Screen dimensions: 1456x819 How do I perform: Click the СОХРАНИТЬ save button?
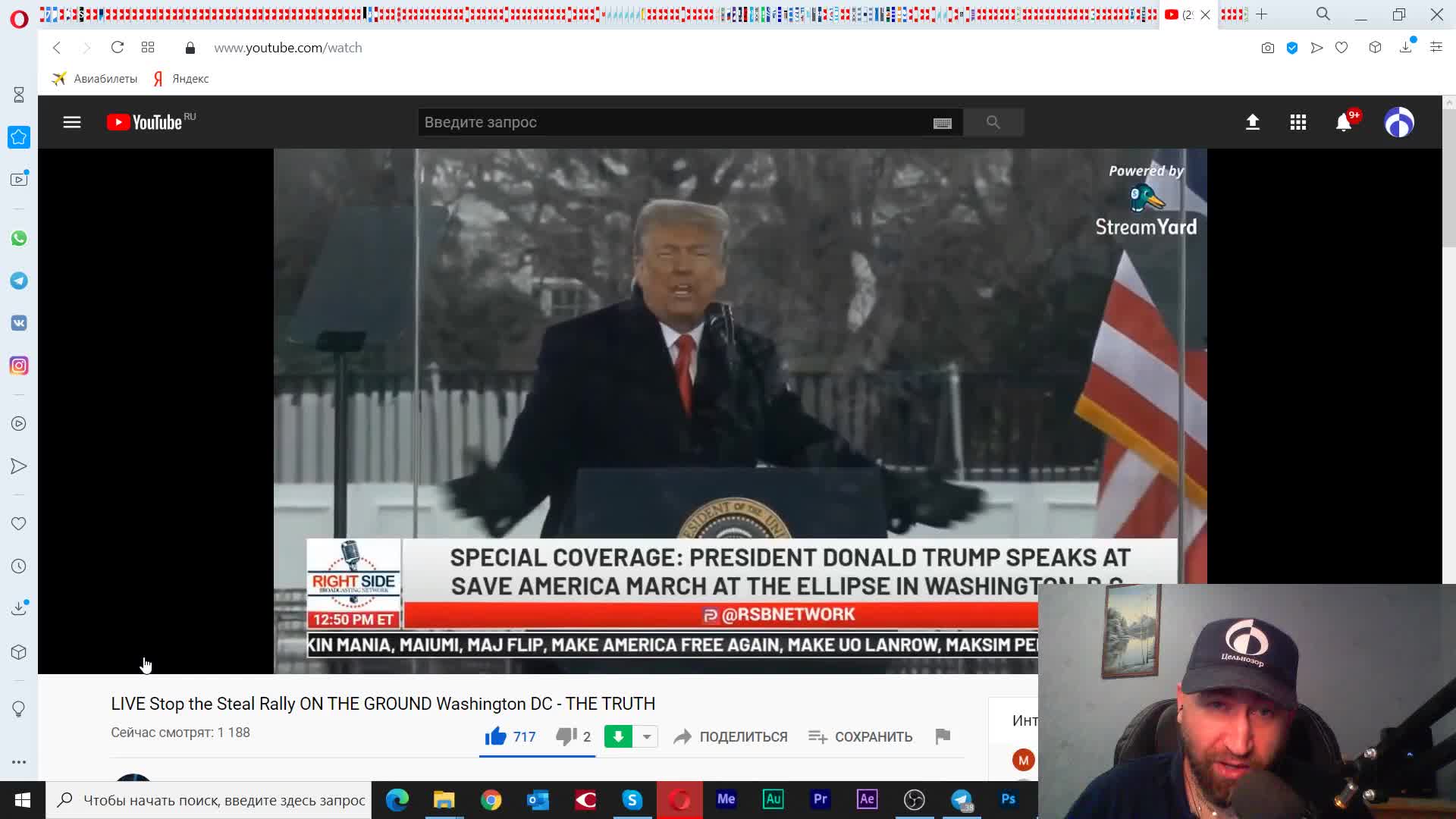click(860, 736)
